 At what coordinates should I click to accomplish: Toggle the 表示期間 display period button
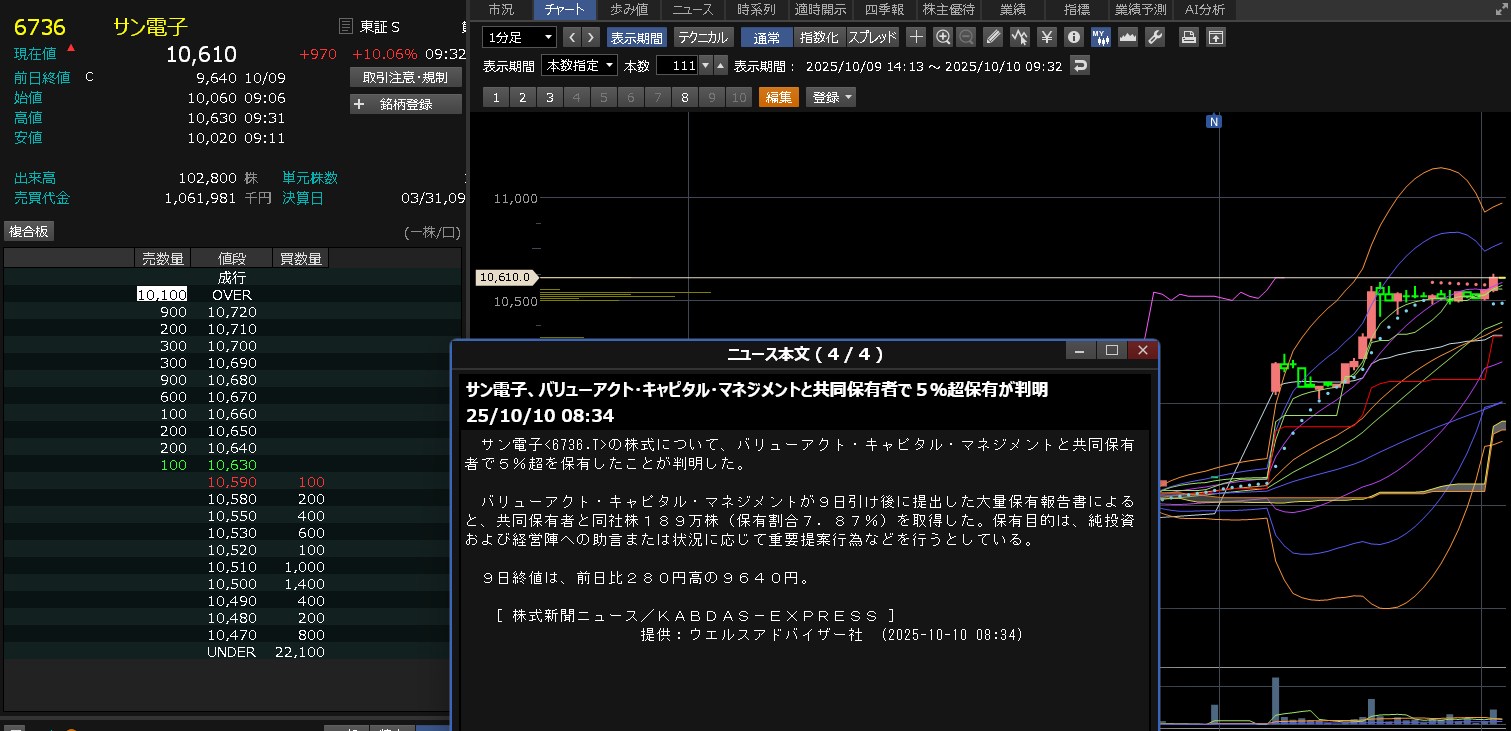point(636,38)
